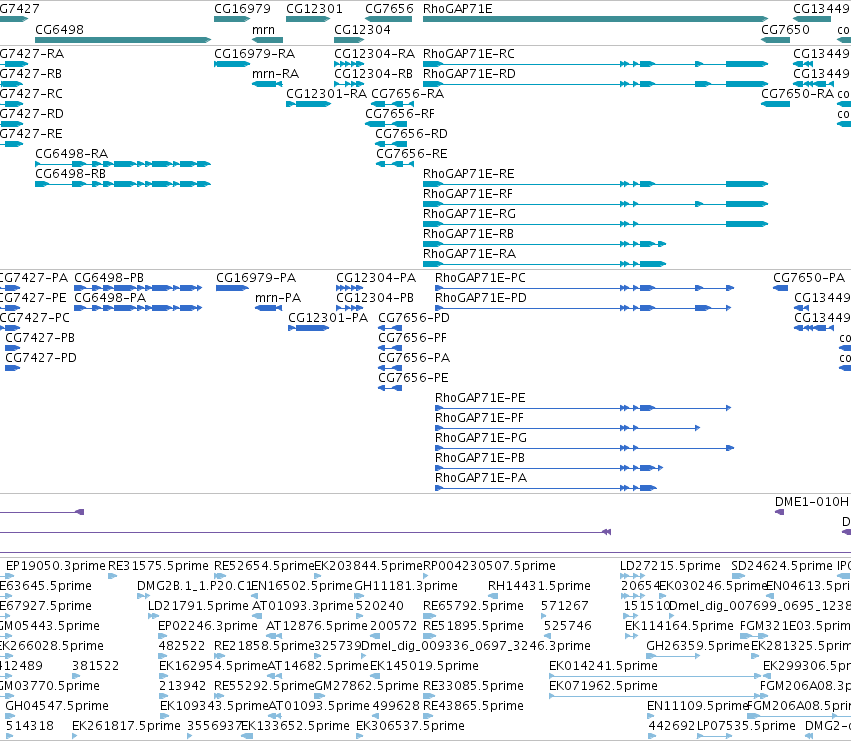Image resolution: width=851 pixels, height=741 pixels.
Task: Select transcript RhoGAP71E-RG label
Action: coord(469,214)
